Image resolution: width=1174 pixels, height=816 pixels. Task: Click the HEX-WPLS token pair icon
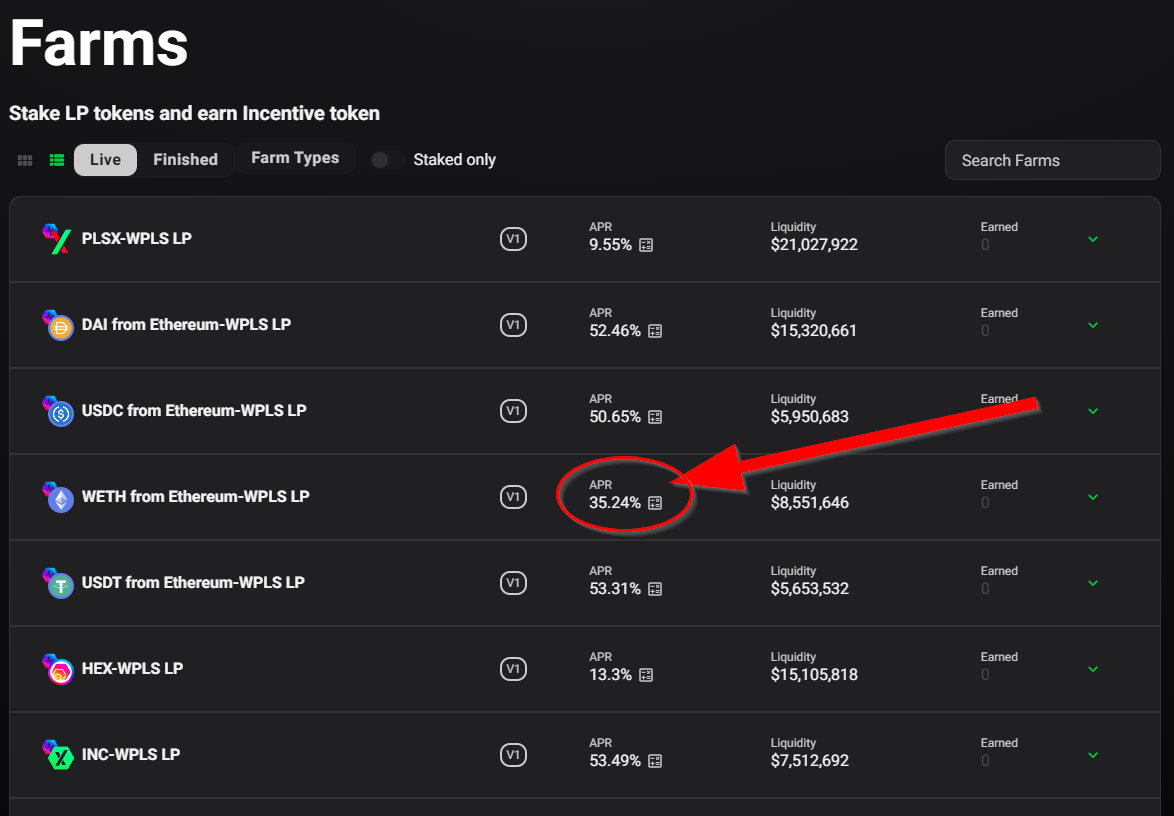point(57,669)
